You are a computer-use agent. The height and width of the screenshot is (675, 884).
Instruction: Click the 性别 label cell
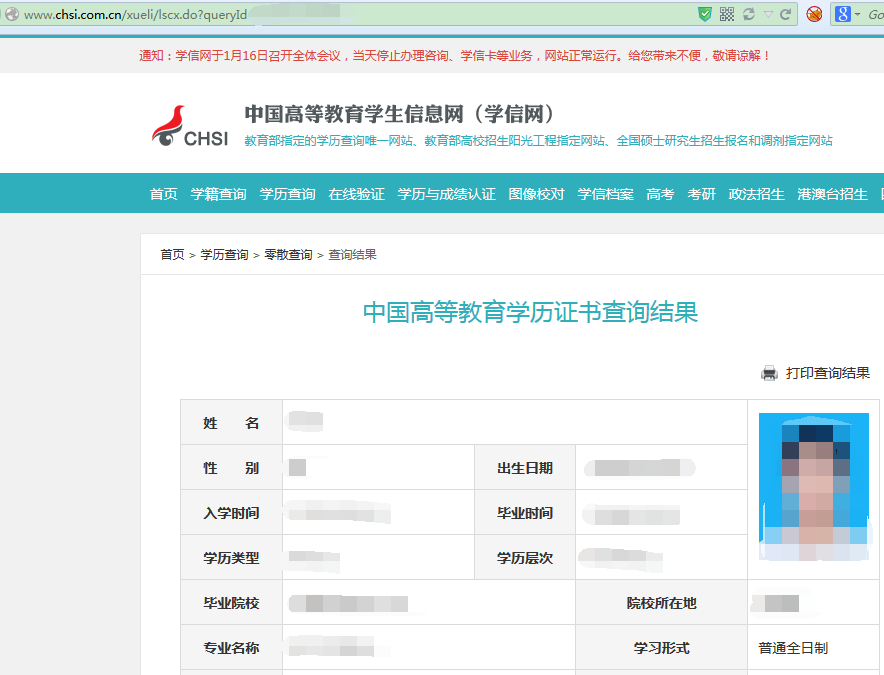click(x=231, y=467)
